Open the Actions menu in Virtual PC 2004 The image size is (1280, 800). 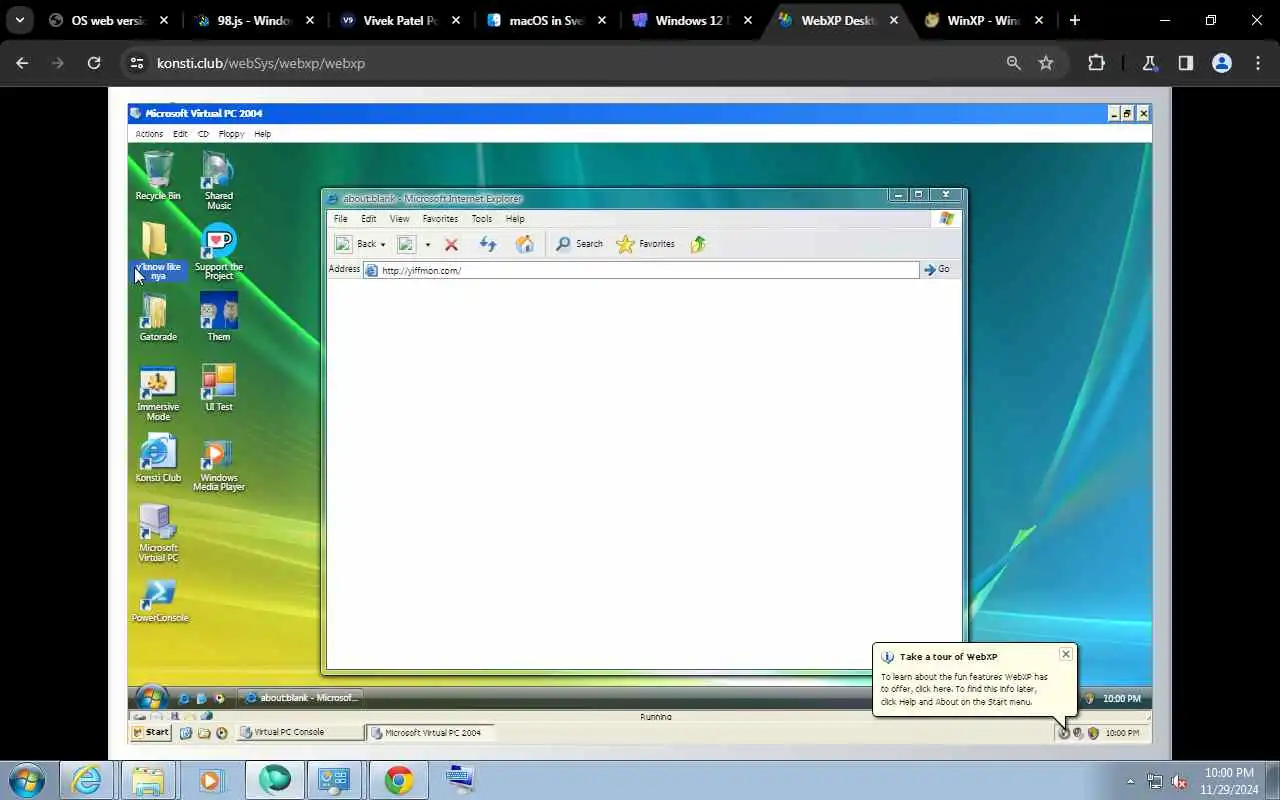tap(149, 134)
